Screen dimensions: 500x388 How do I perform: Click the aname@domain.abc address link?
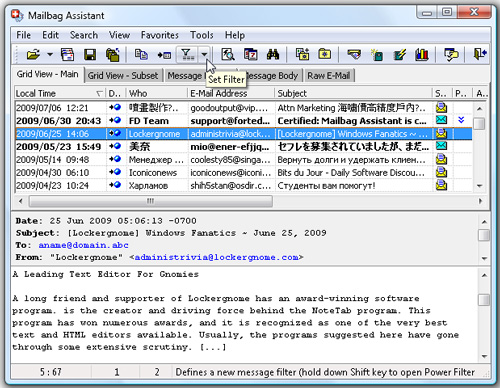coord(83,245)
